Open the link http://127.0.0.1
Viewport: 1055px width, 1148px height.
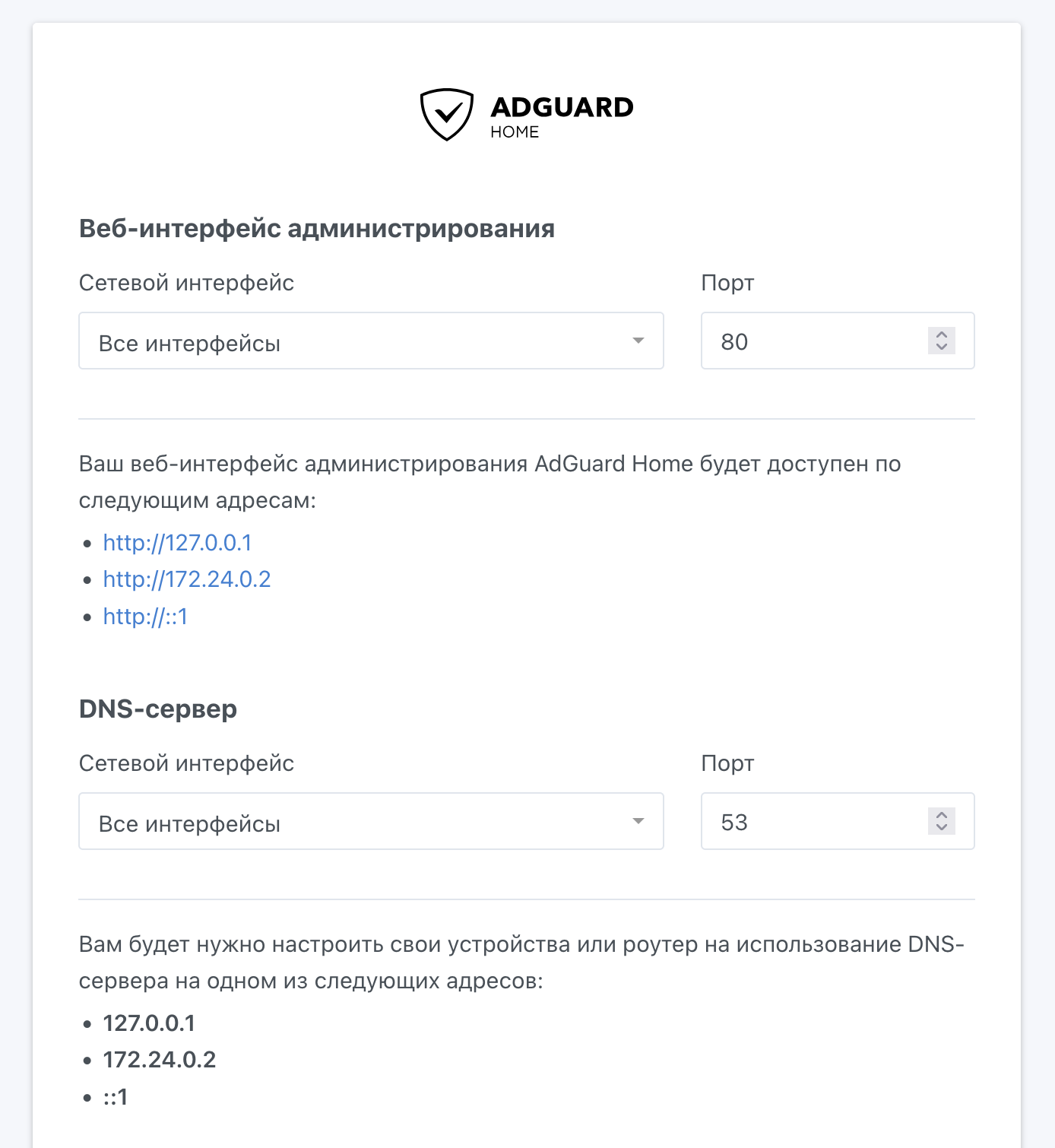(x=178, y=543)
